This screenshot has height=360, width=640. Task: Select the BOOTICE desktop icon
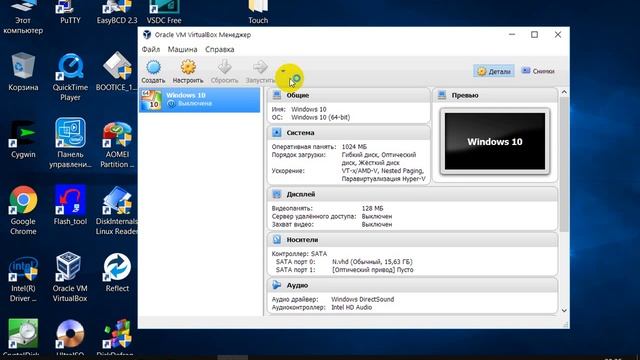(x=117, y=72)
